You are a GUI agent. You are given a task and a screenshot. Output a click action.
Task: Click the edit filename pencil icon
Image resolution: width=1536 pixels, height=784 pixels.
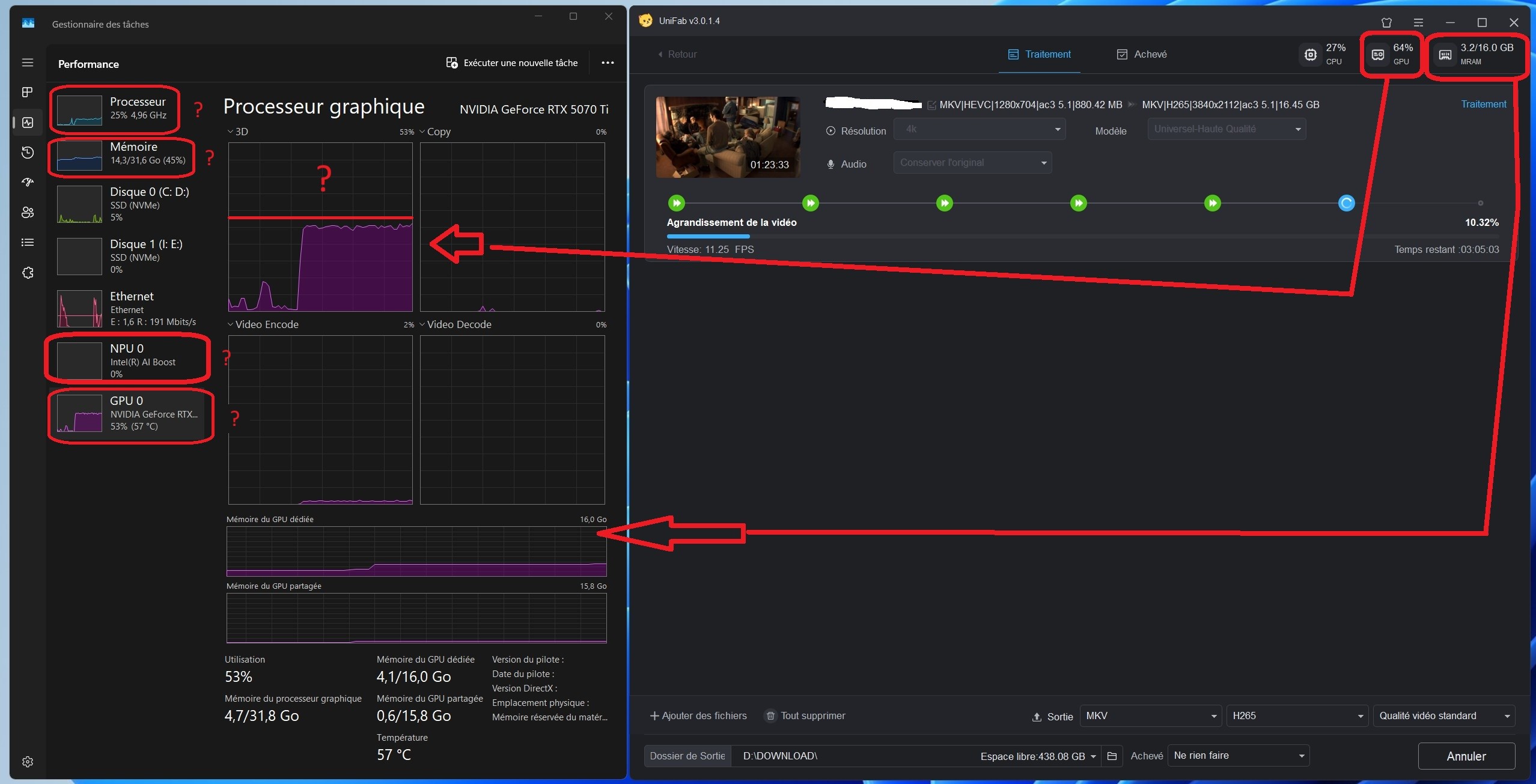point(931,105)
